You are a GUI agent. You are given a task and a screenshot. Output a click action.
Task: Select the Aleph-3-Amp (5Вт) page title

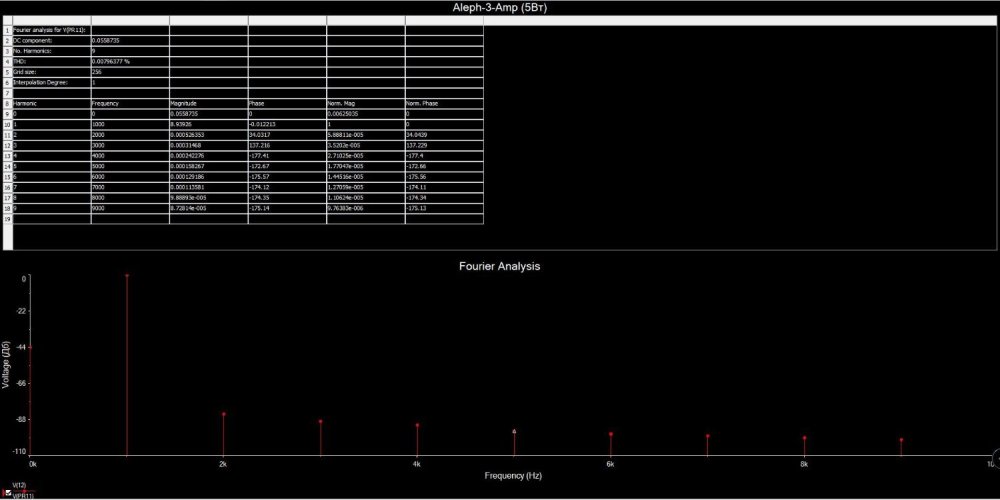point(500,8)
